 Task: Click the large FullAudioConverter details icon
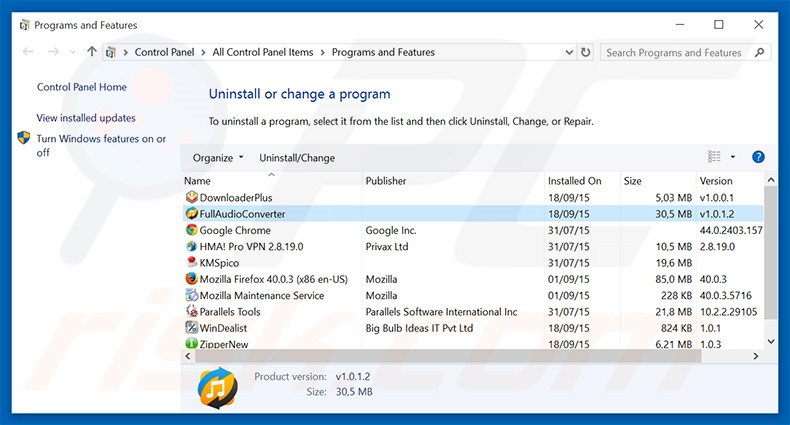click(218, 387)
